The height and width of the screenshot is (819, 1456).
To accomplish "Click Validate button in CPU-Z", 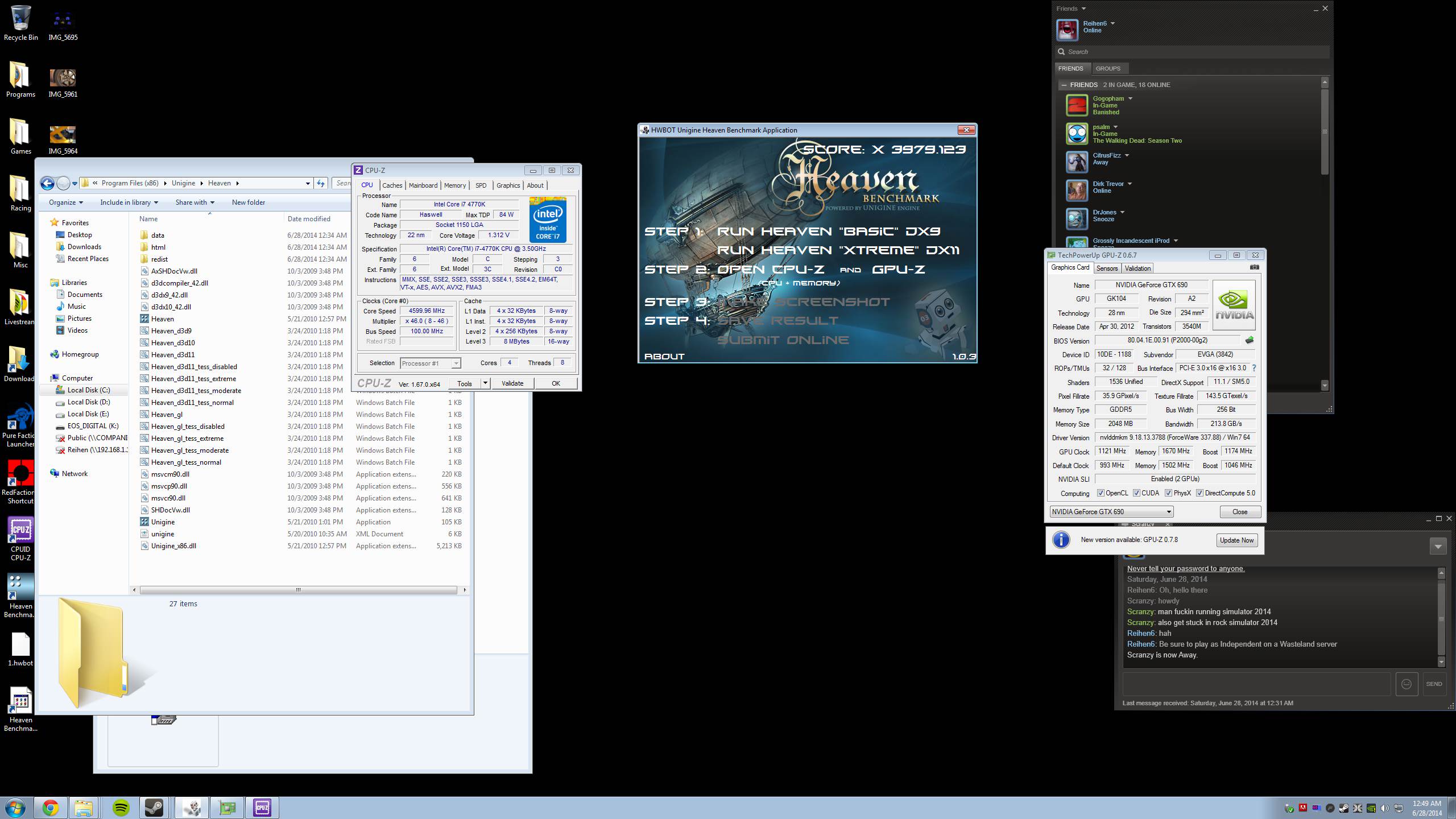I will 512,383.
